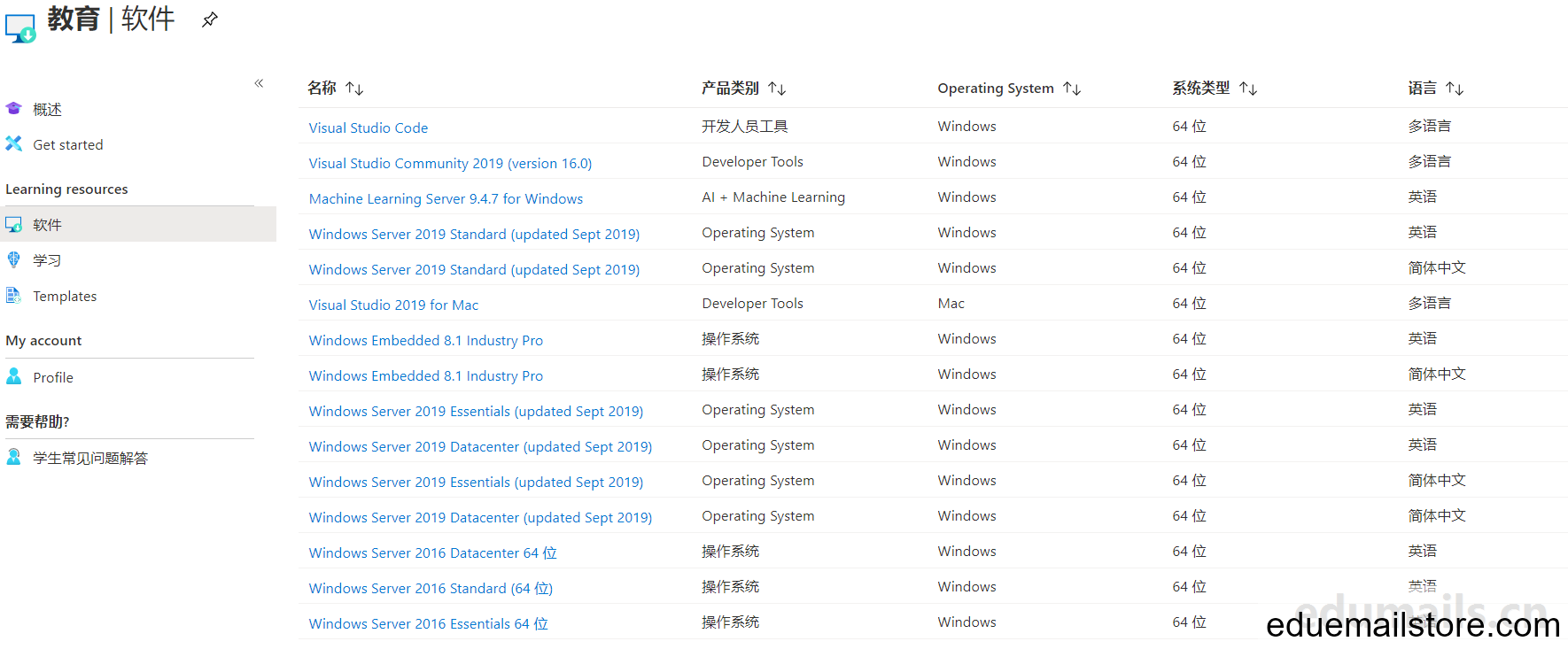Viewport: 1568px width, 649px height.
Task: Collapse the sidebar with double-chevron icon
Action: tap(259, 83)
